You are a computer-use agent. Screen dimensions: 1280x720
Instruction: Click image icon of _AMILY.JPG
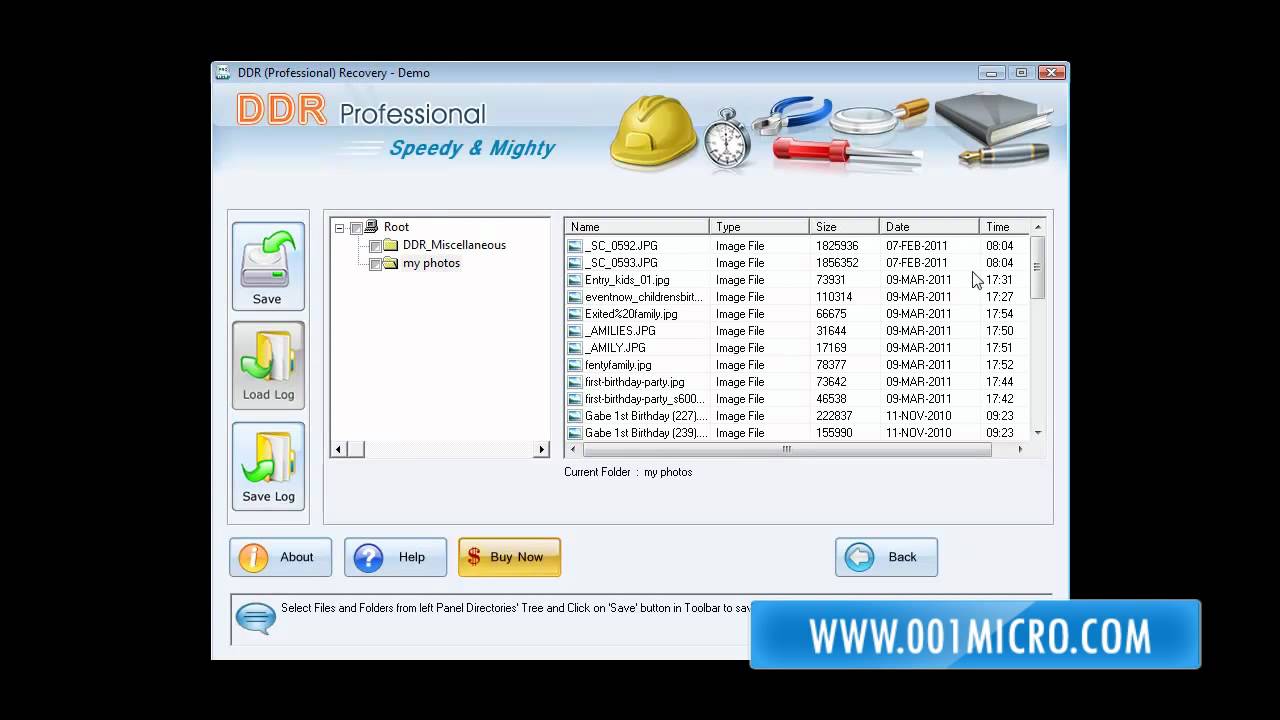point(574,348)
